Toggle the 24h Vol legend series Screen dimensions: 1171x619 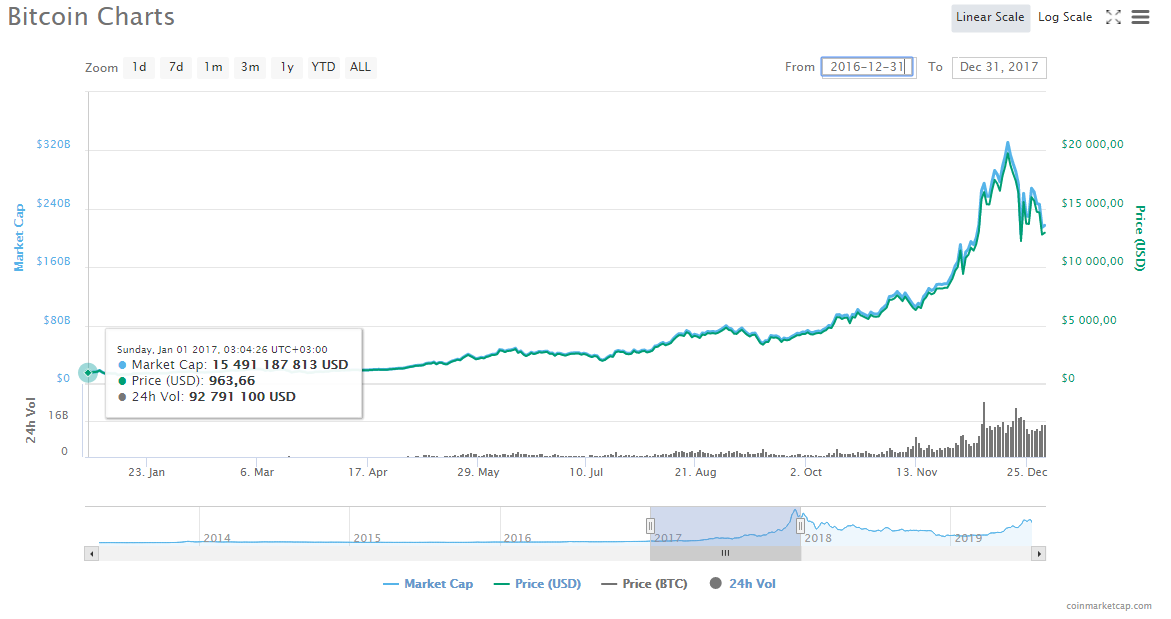click(x=743, y=584)
